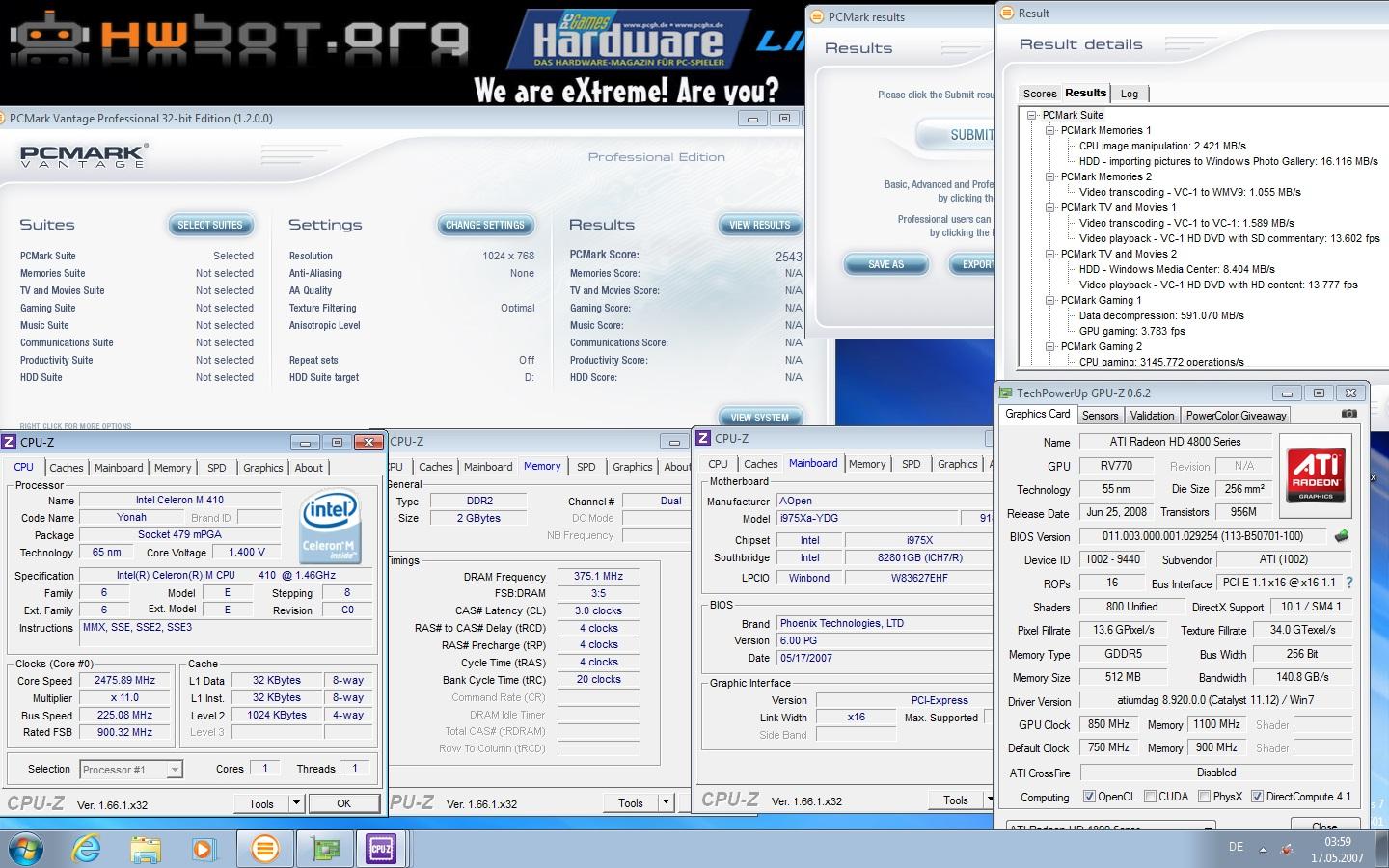Click the BIOS save chip icon in GPU-Z
Image resolution: width=1389 pixels, height=868 pixels.
1341,535
